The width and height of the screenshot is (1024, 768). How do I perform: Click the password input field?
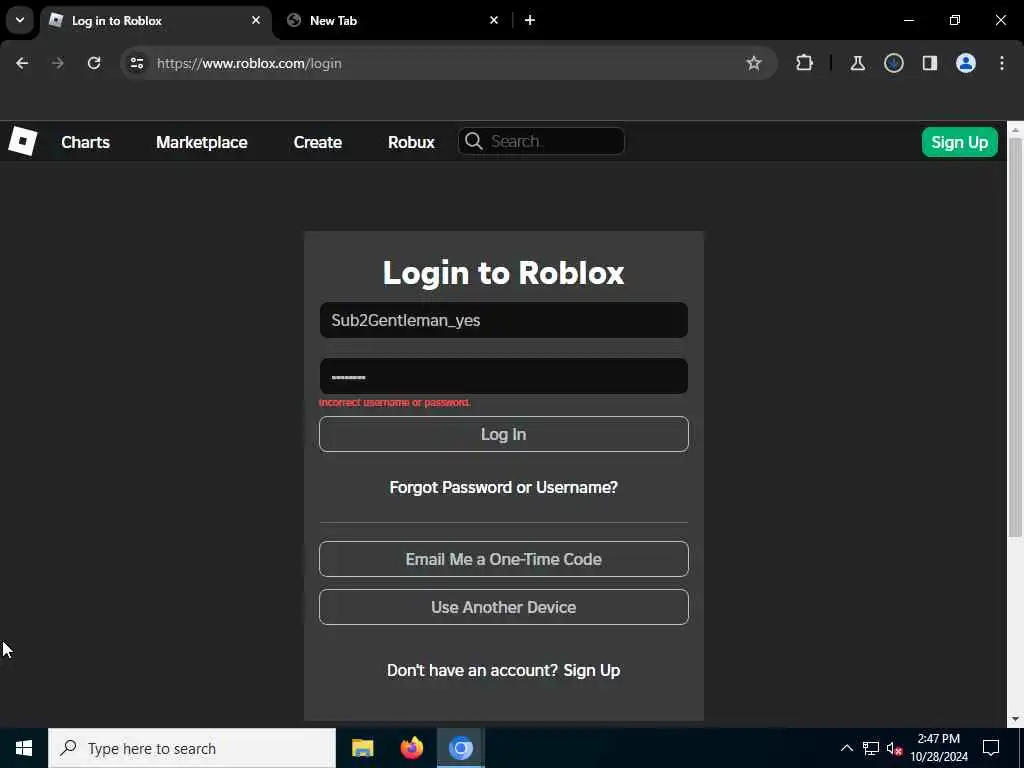coord(504,376)
